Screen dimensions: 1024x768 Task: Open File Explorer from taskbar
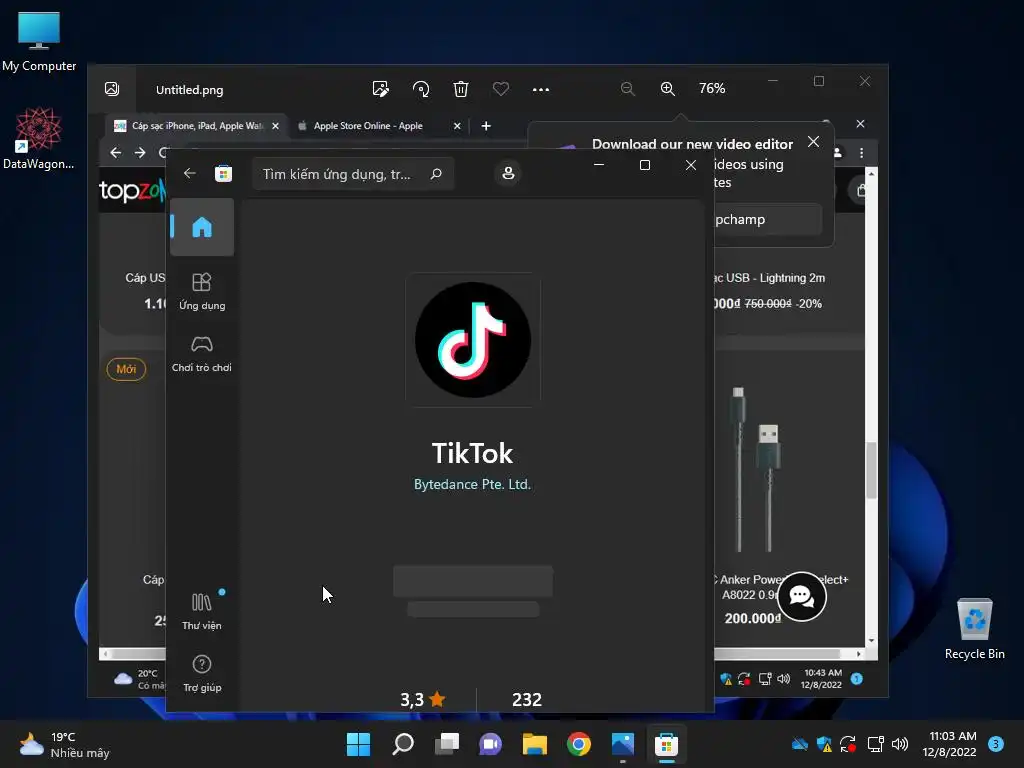point(534,744)
